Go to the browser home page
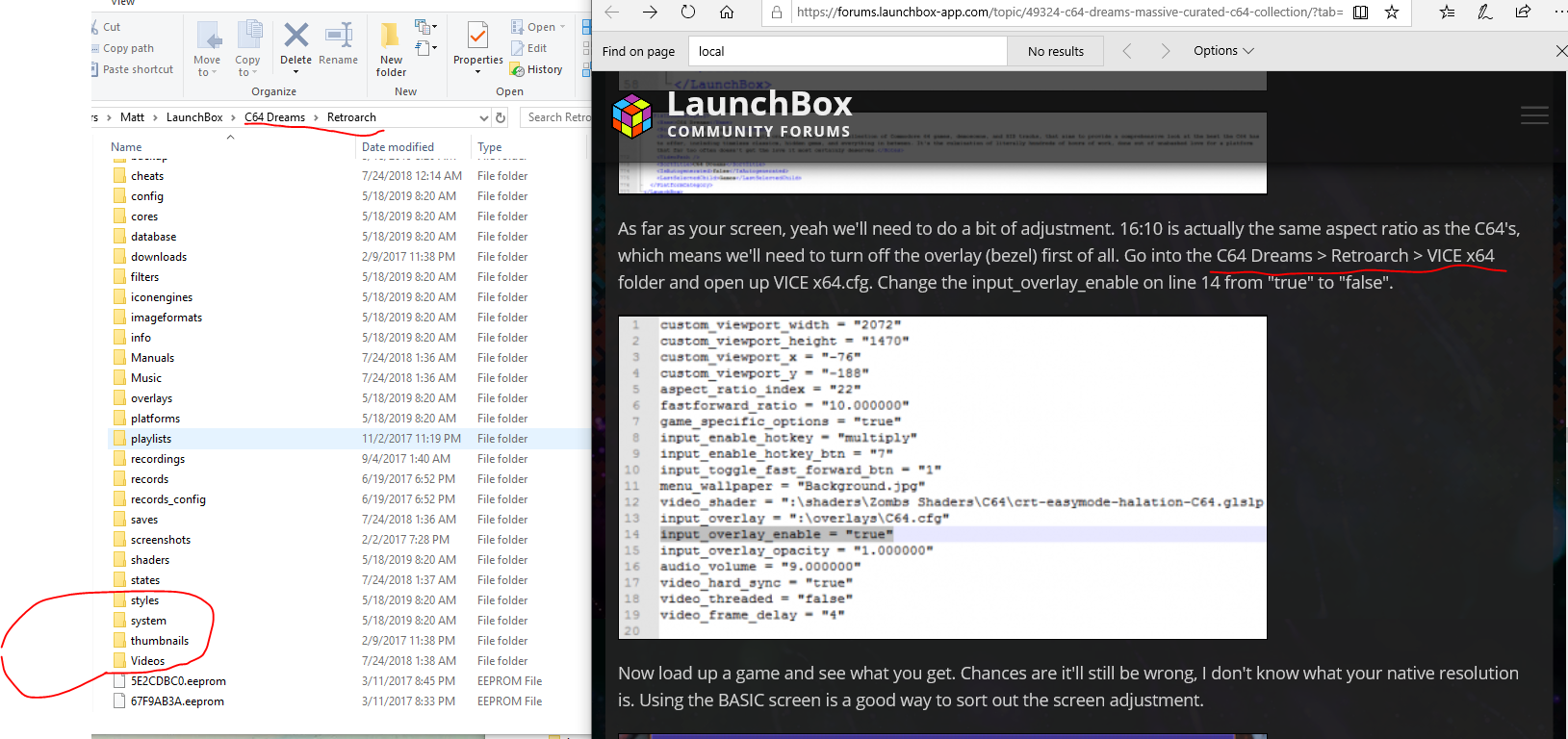1568x739 pixels. (727, 12)
